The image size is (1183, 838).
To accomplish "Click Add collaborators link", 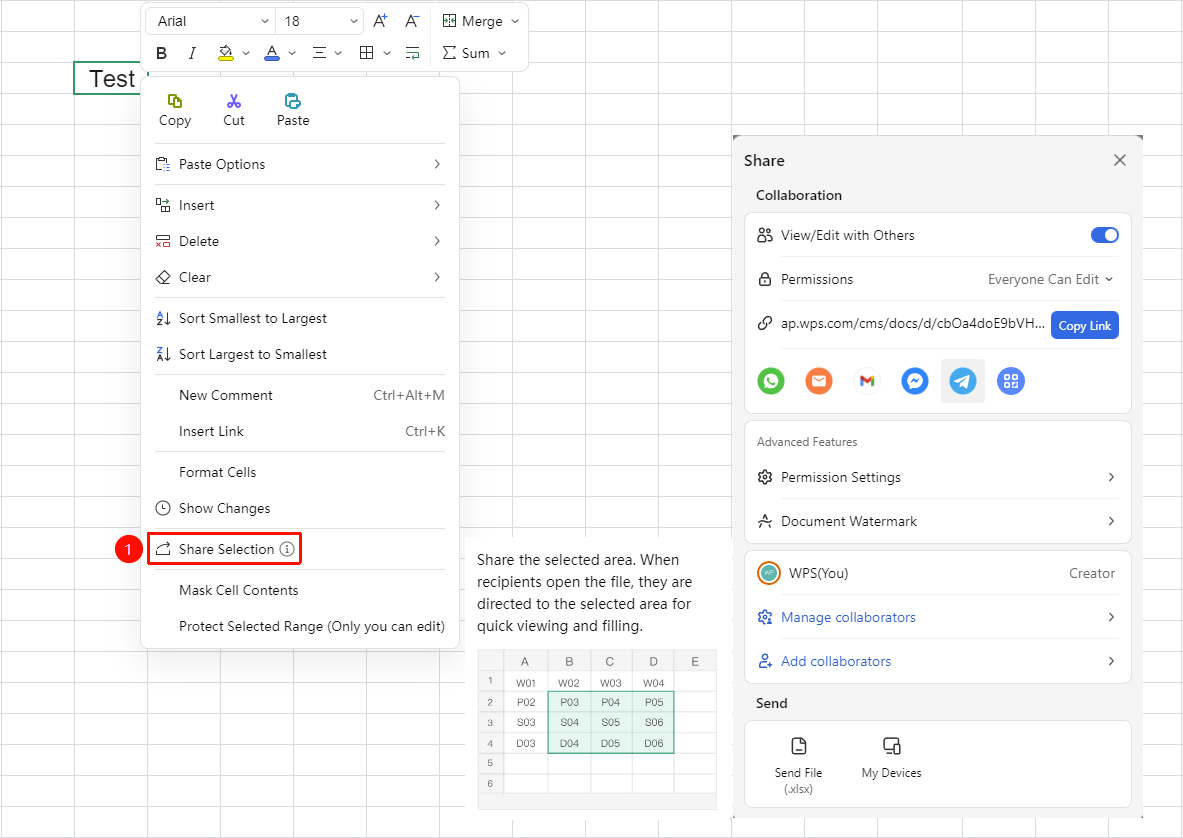I will pos(836,661).
